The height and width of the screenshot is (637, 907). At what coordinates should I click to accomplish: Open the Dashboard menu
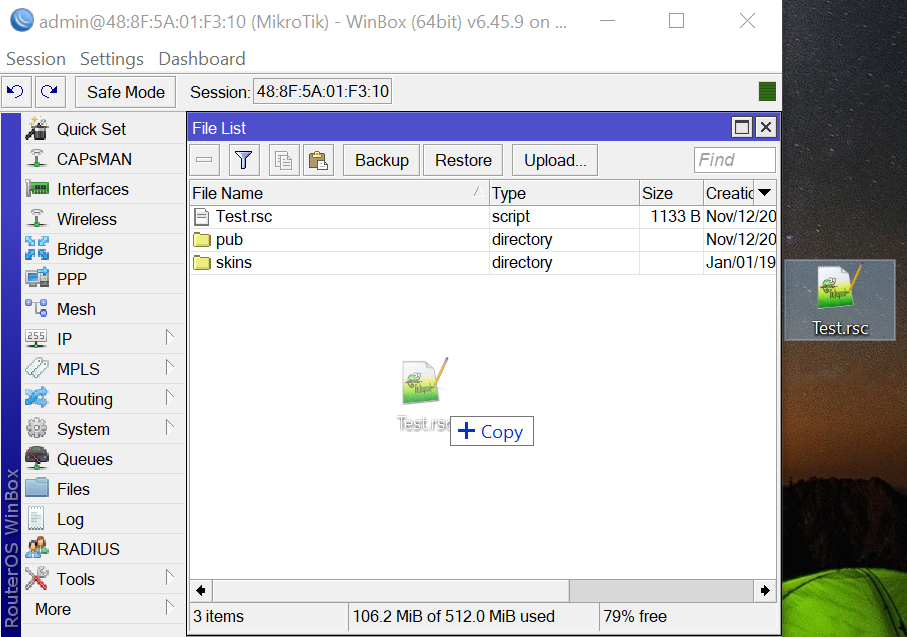point(202,59)
